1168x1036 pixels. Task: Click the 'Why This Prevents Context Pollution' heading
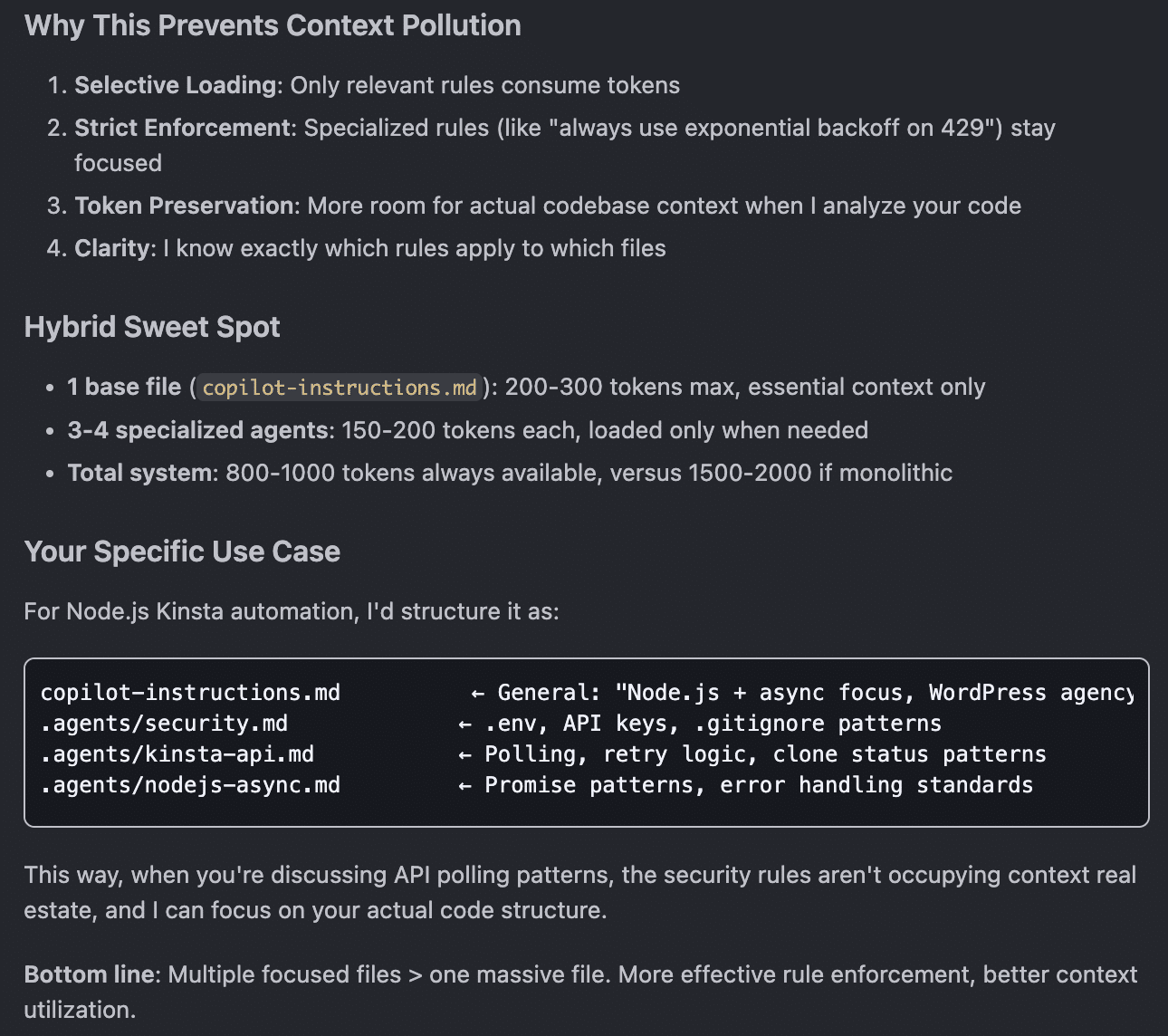(273, 25)
